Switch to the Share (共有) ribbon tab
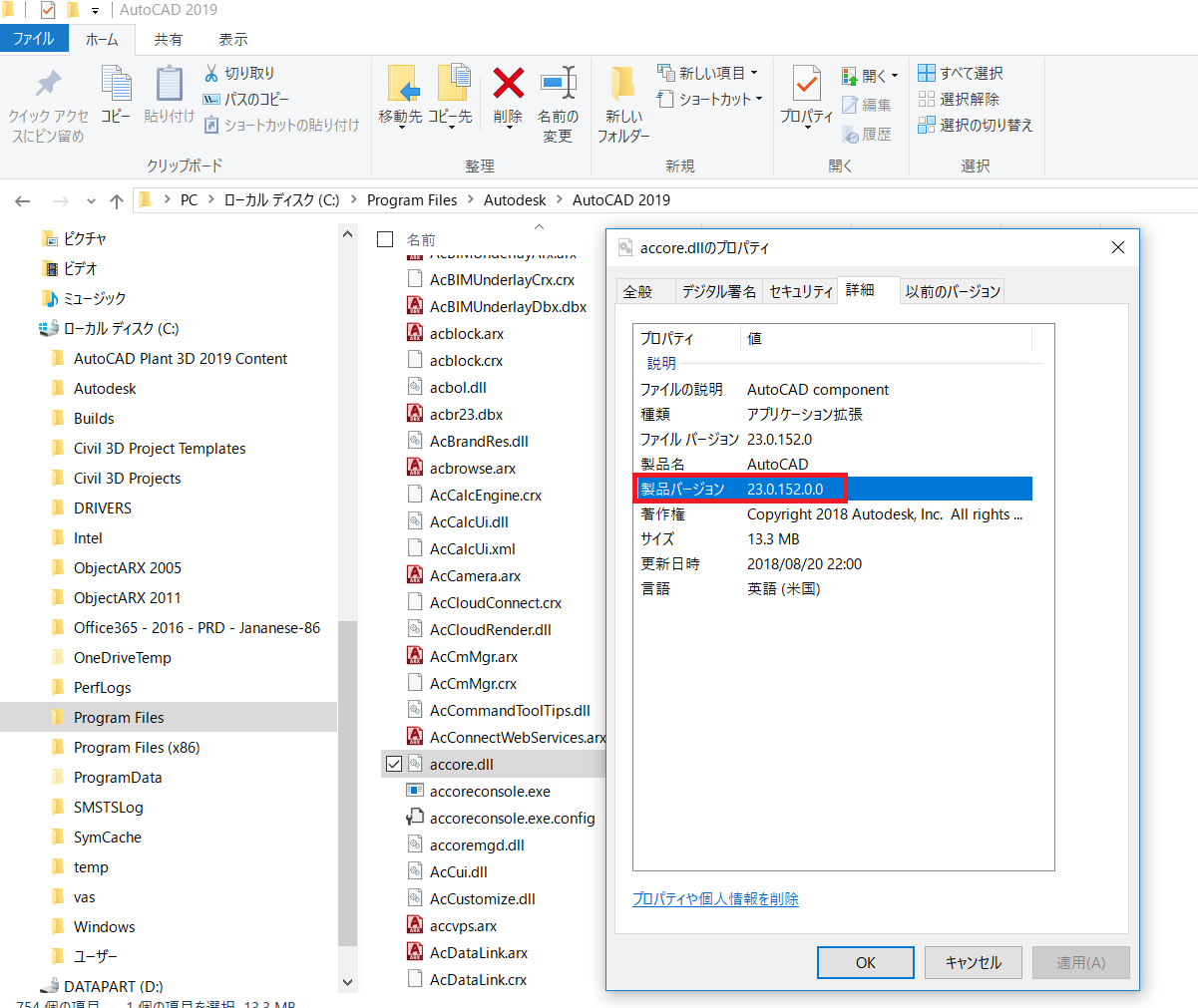 (x=169, y=40)
